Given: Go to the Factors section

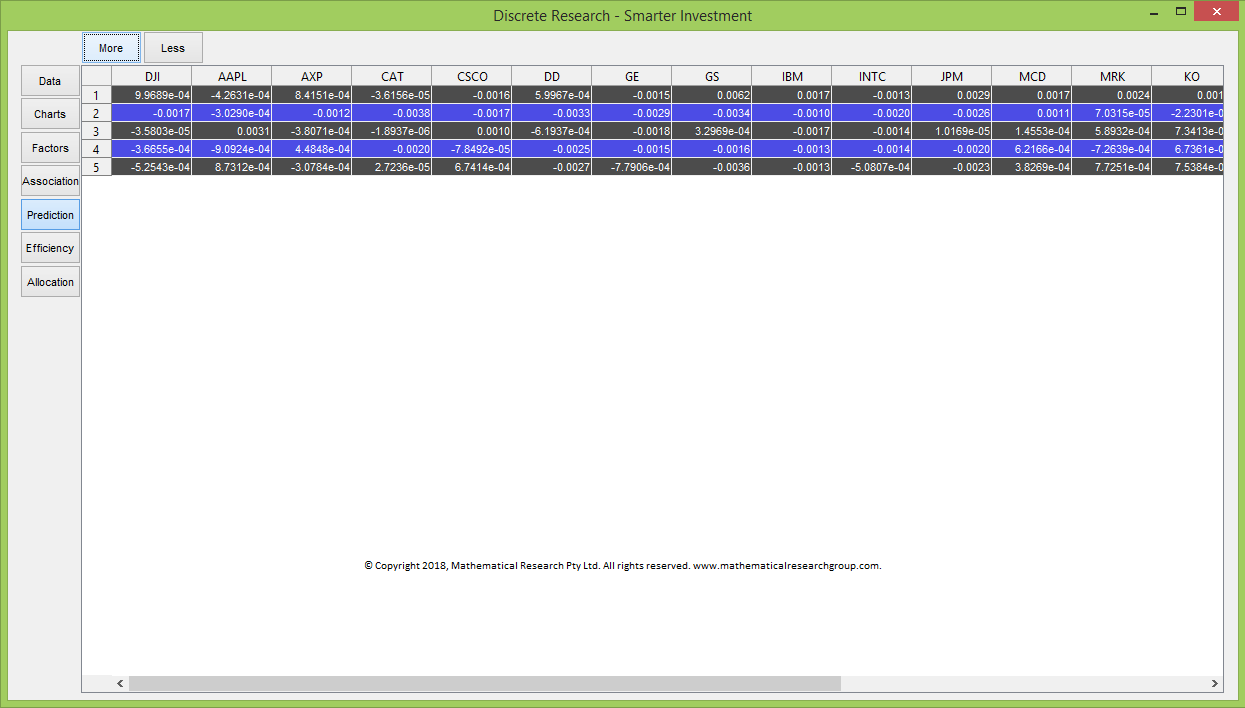Looking at the screenshot, I should click(x=50, y=148).
